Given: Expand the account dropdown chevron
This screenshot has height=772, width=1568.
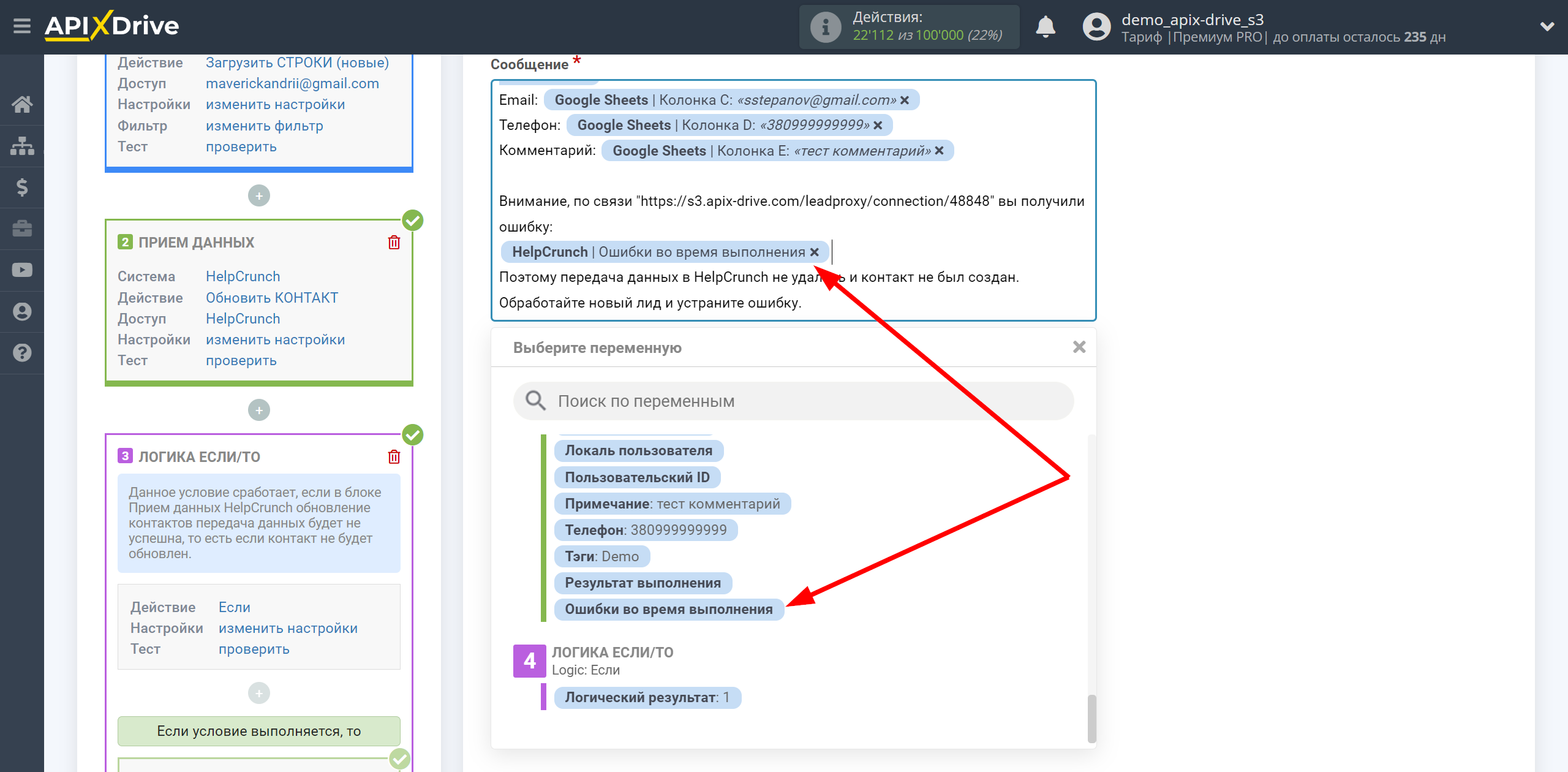Looking at the screenshot, I should (1547, 26).
